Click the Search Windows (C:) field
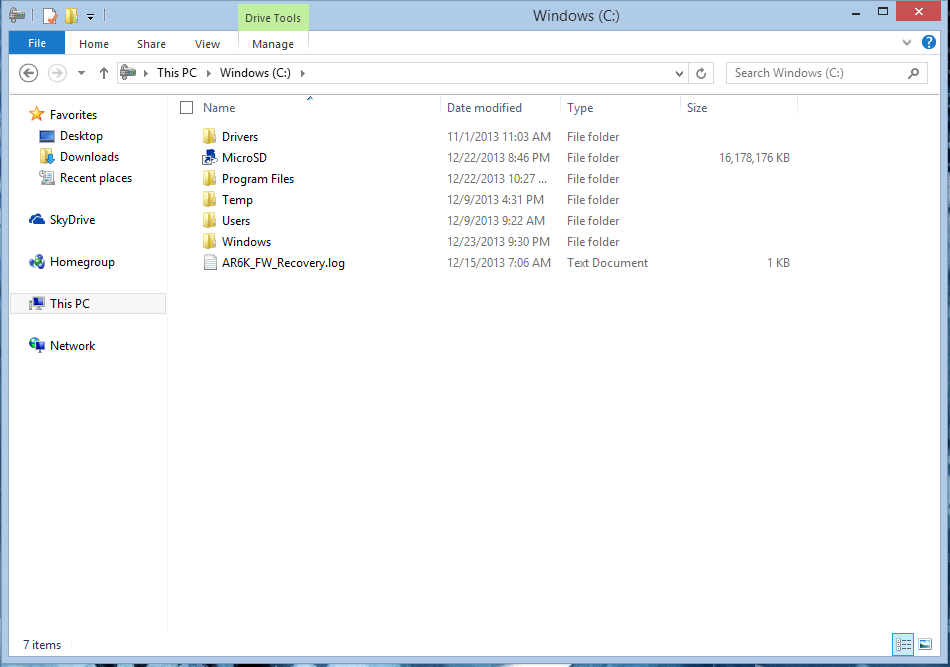950x667 pixels. pyautogui.click(x=815, y=73)
